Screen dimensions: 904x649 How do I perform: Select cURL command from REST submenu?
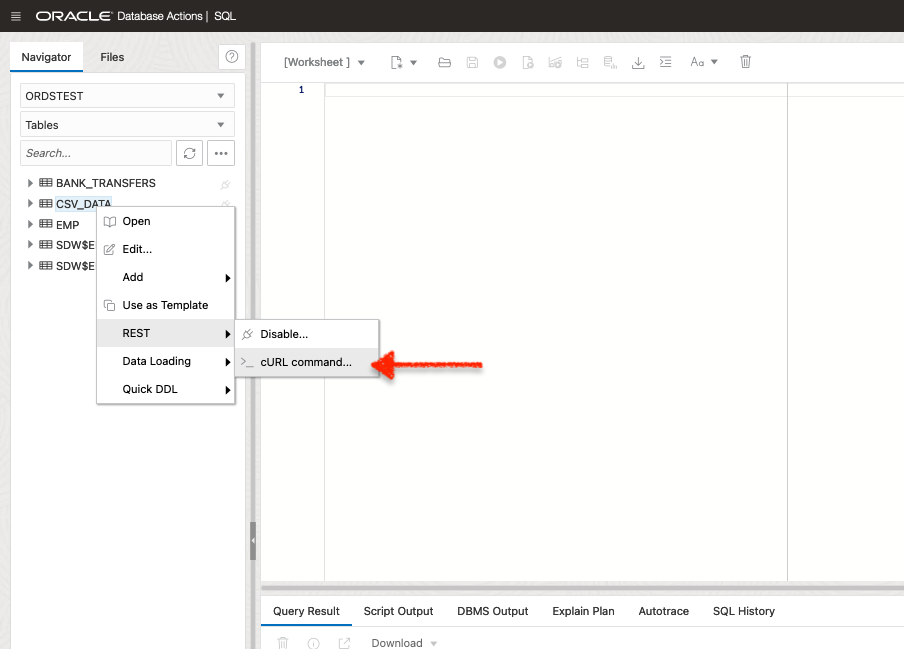click(x=306, y=362)
